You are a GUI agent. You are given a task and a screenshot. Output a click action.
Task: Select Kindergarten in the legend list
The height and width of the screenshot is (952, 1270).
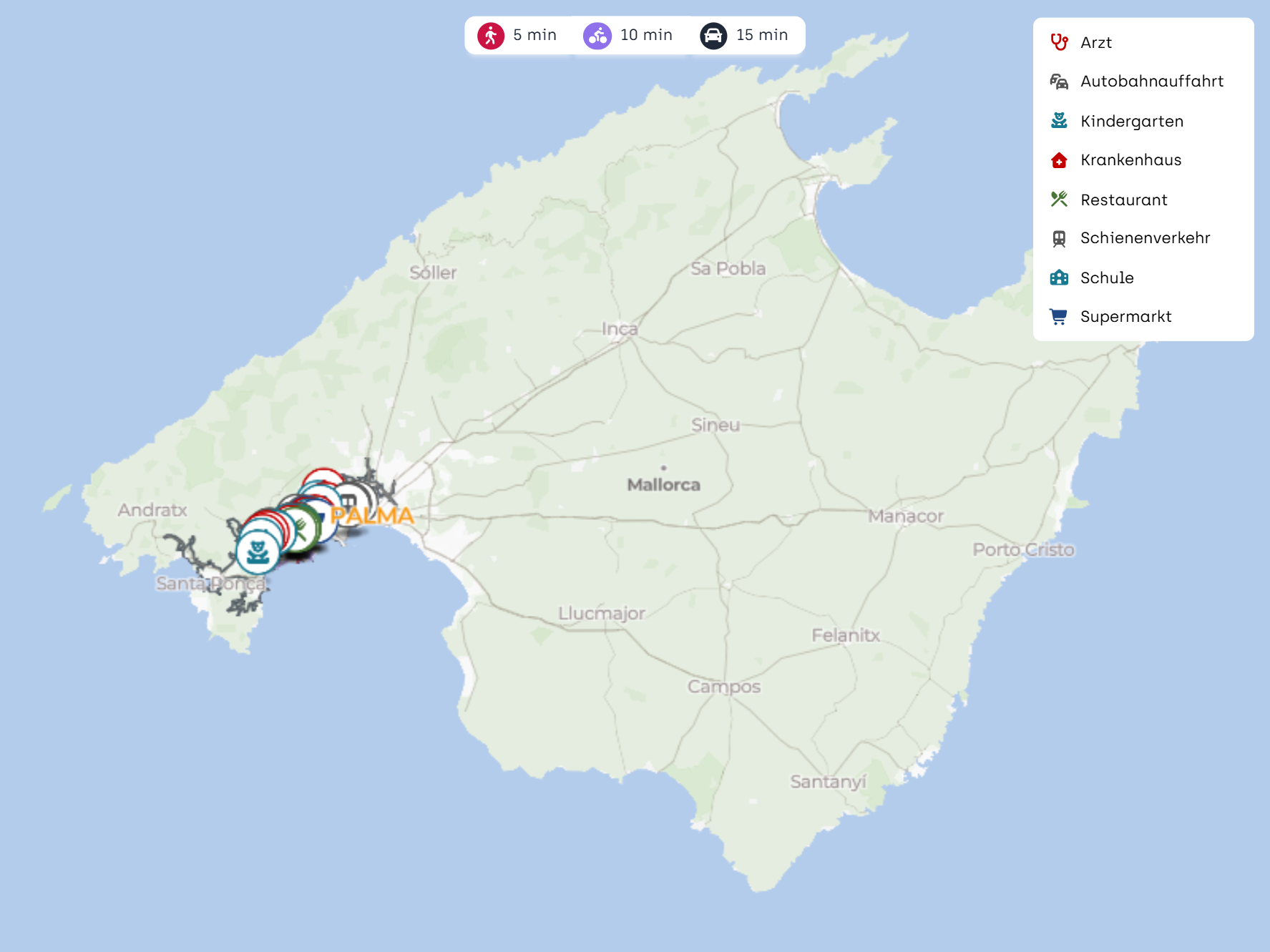[1131, 122]
